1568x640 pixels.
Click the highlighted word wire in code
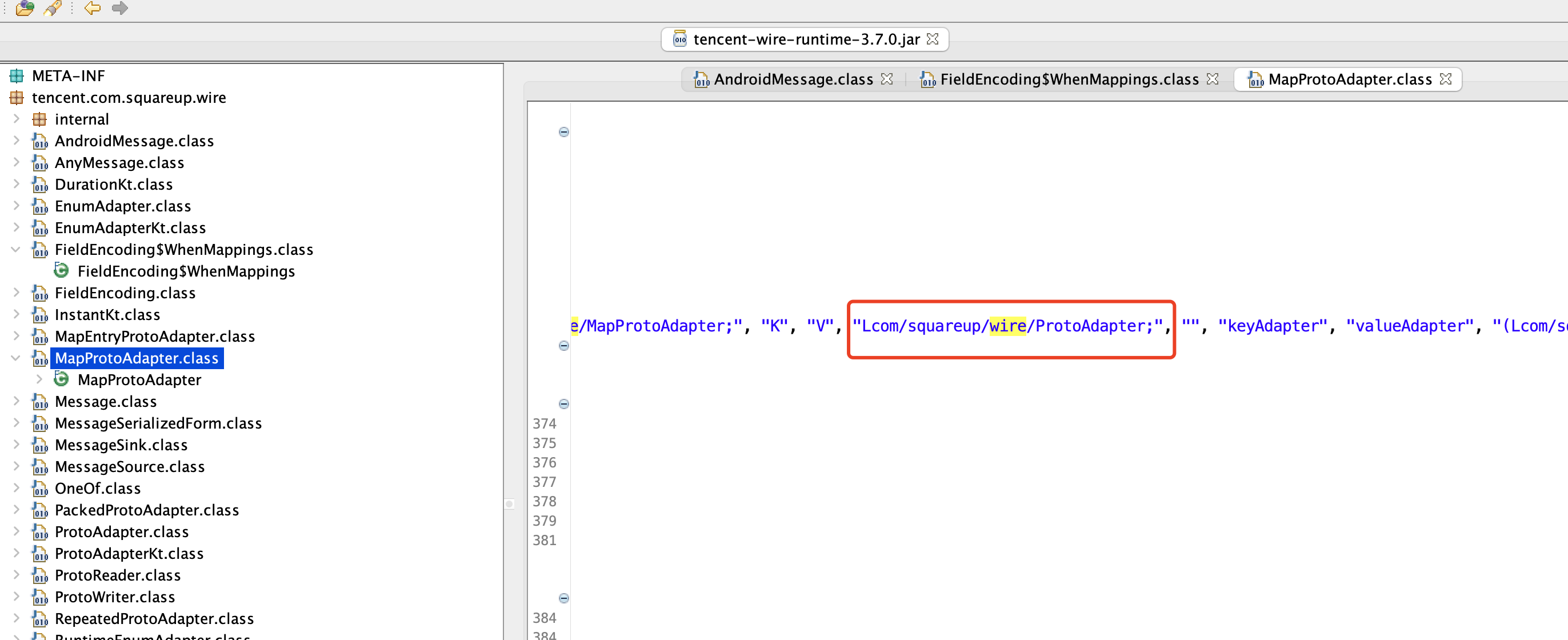[x=1007, y=326]
